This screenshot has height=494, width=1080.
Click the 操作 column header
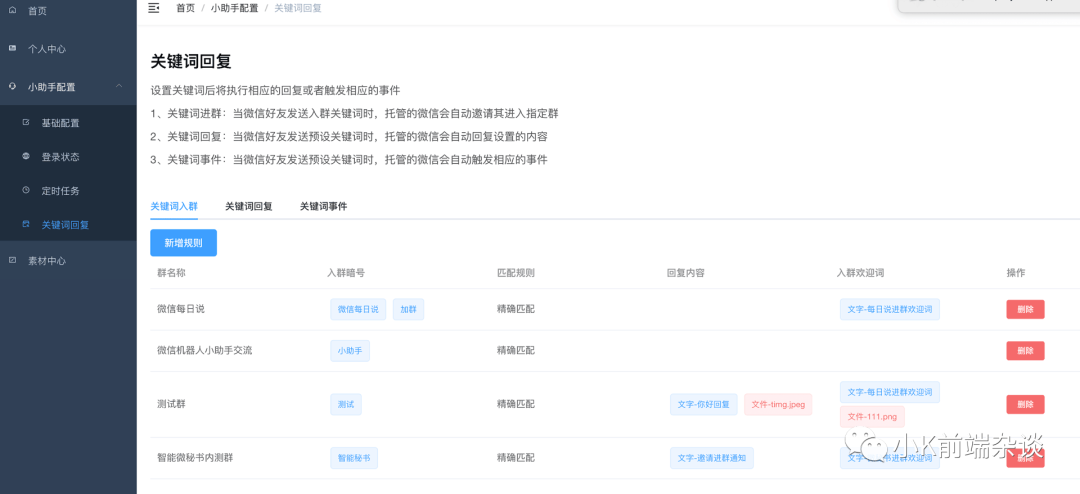[x=1016, y=273]
